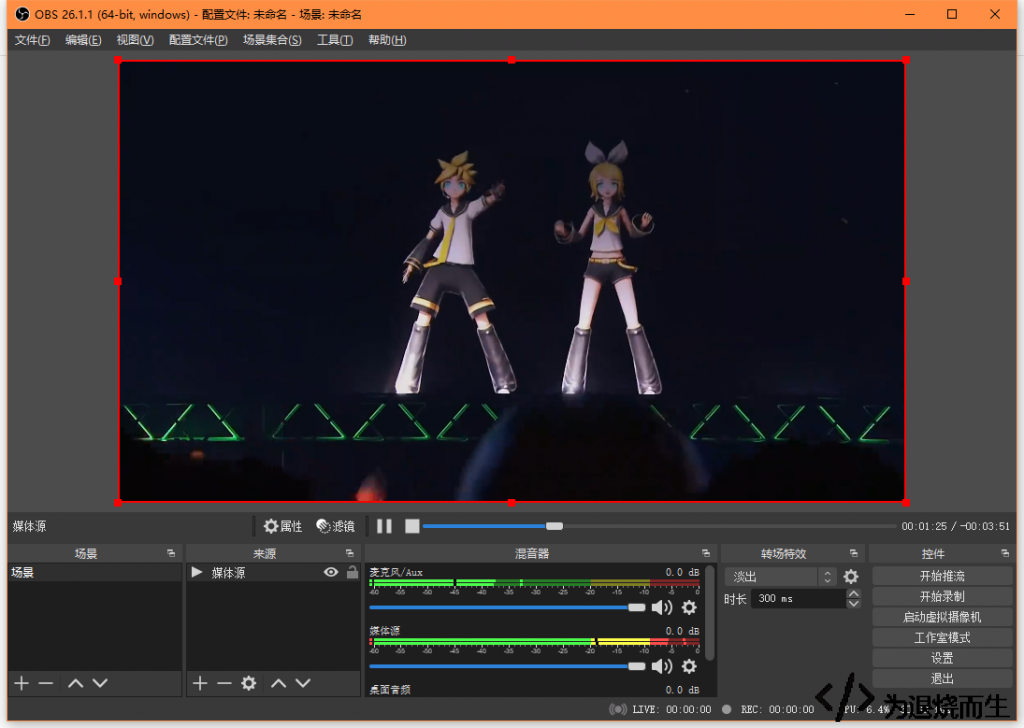Click 退出 to exit OBS
The height and width of the screenshot is (728, 1024).
(x=942, y=679)
